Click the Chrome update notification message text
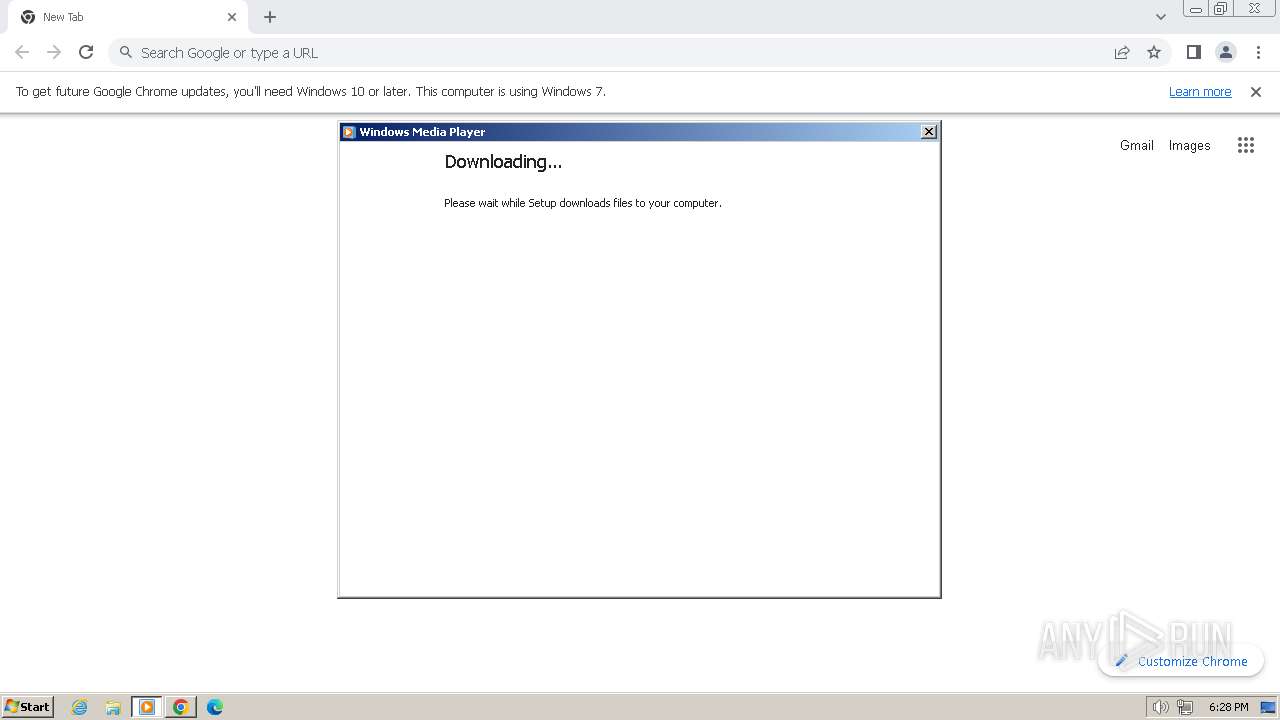The width and height of the screenshot is (1280, 720). coord(310,91)
